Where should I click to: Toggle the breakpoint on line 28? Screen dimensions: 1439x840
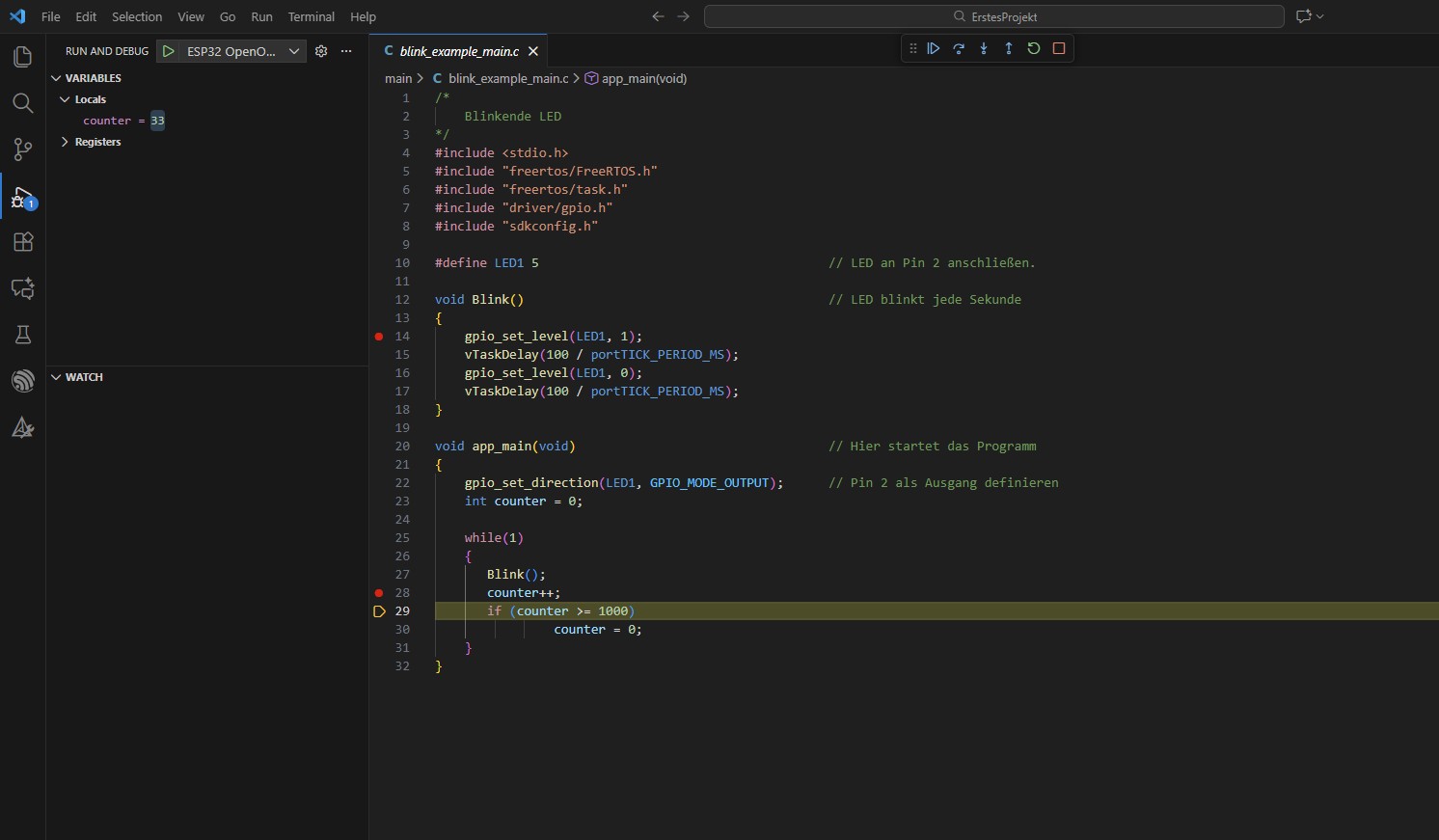click(379, 593)
